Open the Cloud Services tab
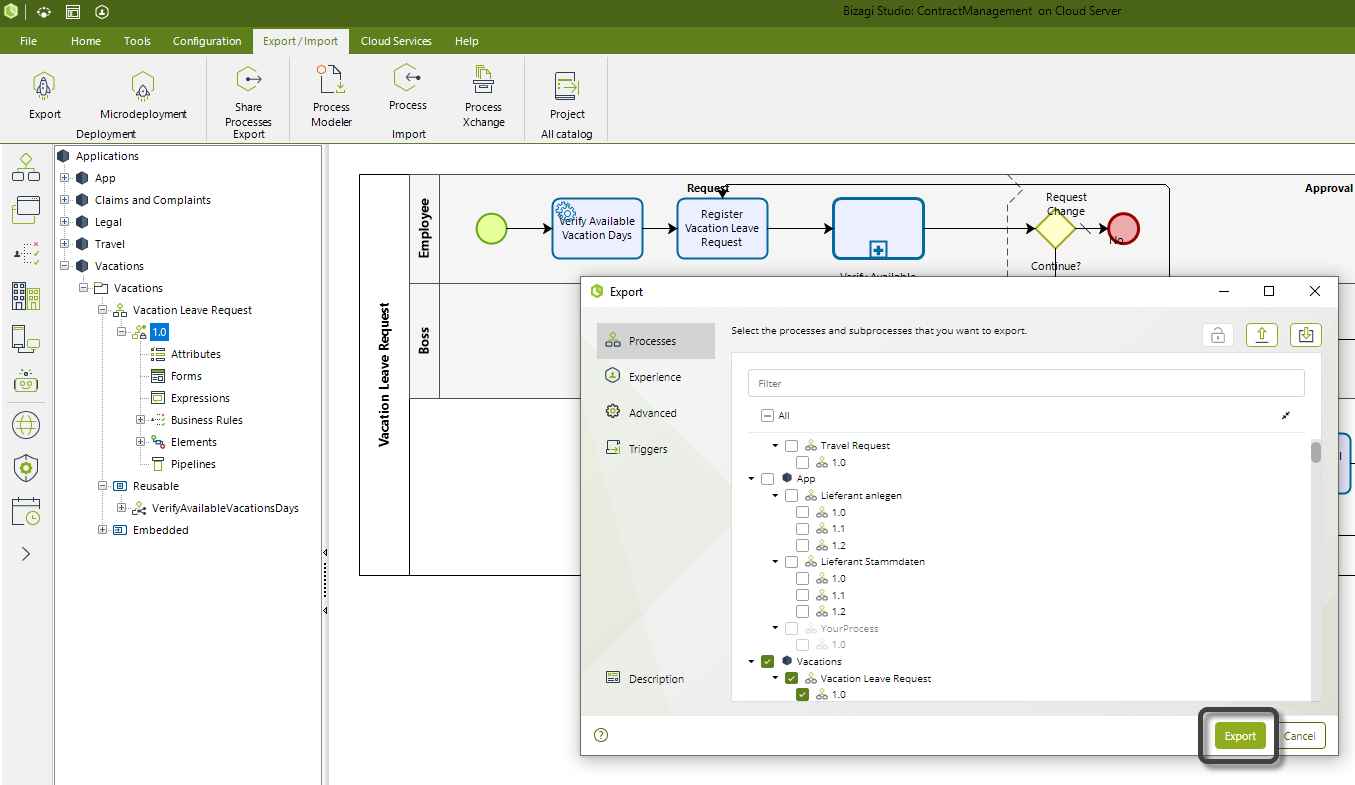The height and width of the screenshot is (785, 1355). coord(396,41)
